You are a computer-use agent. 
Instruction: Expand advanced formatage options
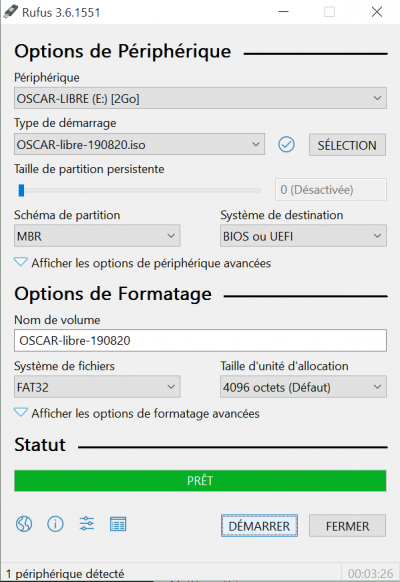[137, 413]
